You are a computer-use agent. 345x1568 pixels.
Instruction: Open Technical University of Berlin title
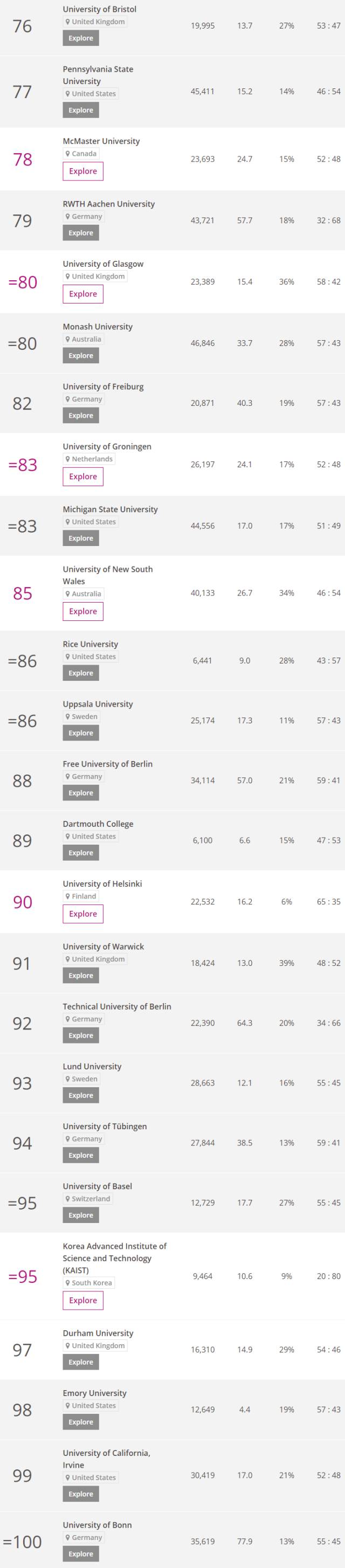pos(117,1006)
